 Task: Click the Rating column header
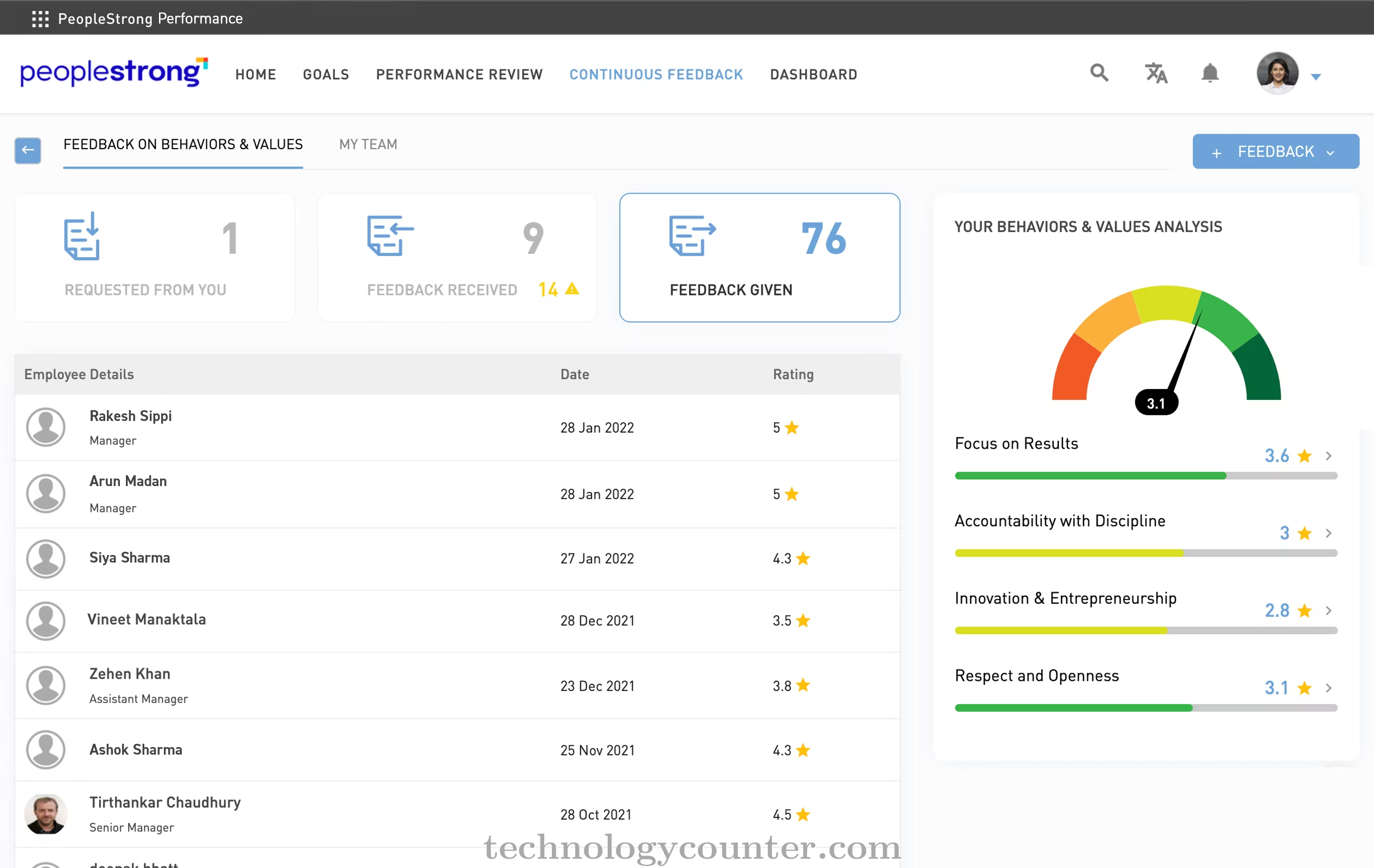793,374
